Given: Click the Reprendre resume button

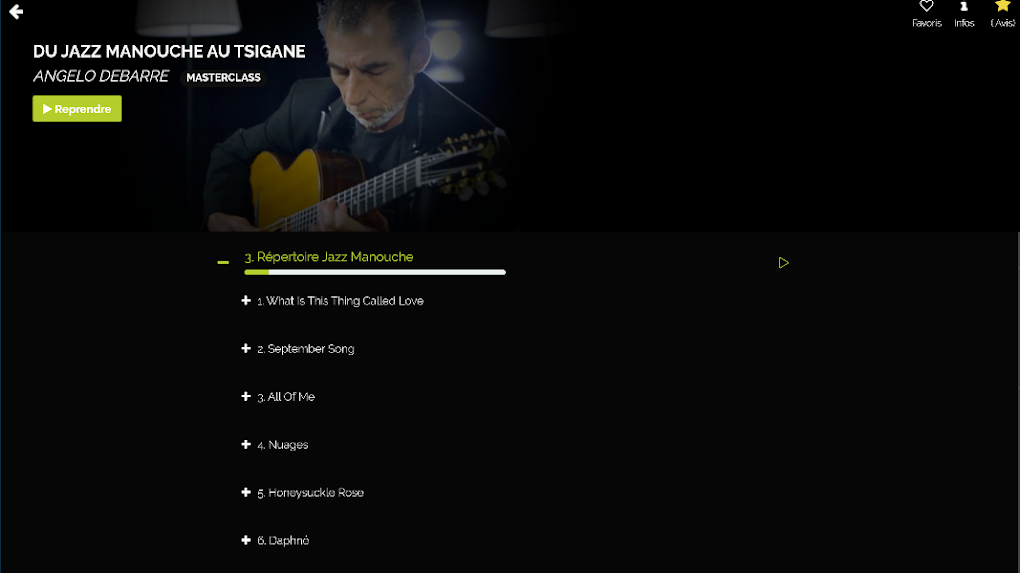Looking at the screenshot, I should [77, 109].
